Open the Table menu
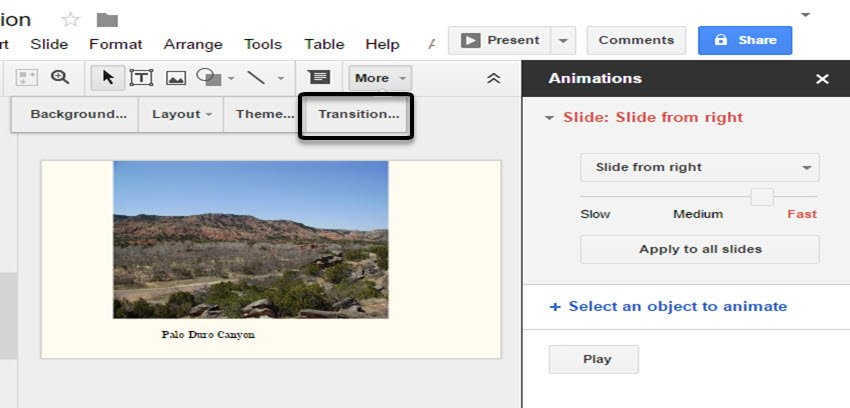Screen dimensions: 850x408 pos(324,44)
